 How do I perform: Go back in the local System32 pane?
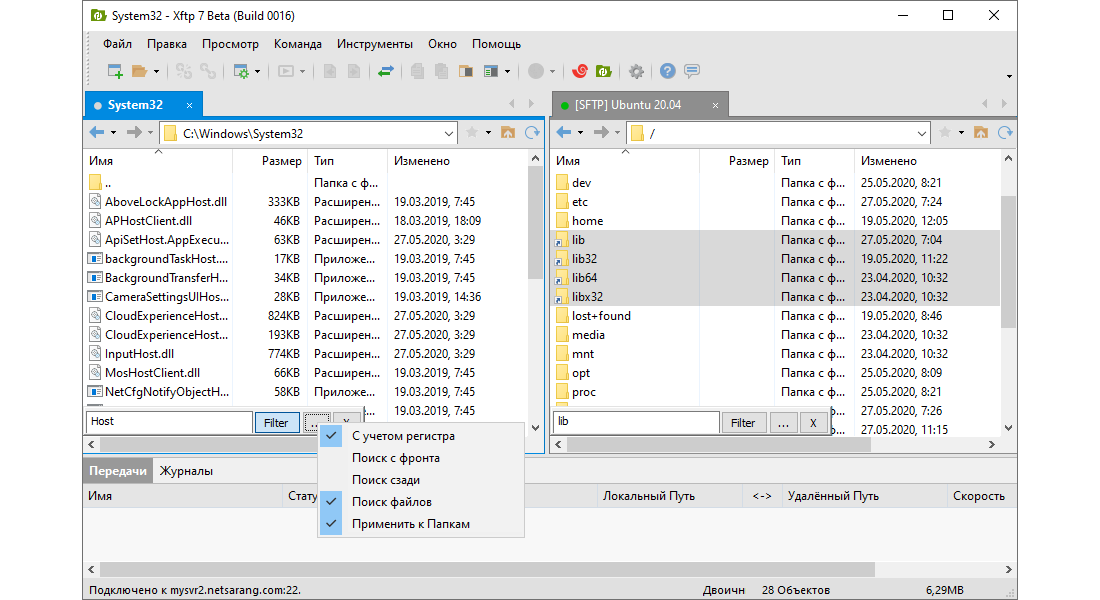pyautogui.click(x=97, y=133)
